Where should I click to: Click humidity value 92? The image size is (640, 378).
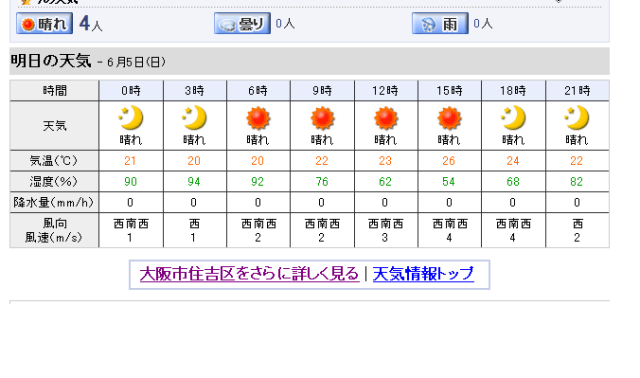[x=258, y=182]
